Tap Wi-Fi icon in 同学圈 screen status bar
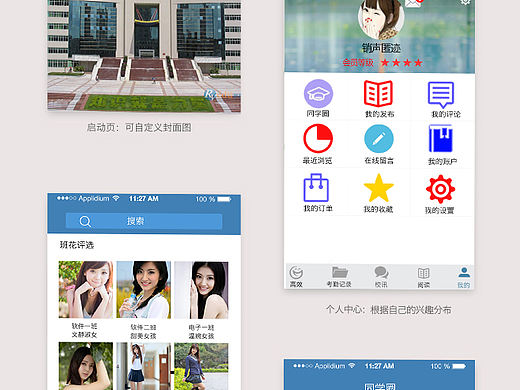The image size is (520, 390). pyautogui.click(x=352, y=366)
